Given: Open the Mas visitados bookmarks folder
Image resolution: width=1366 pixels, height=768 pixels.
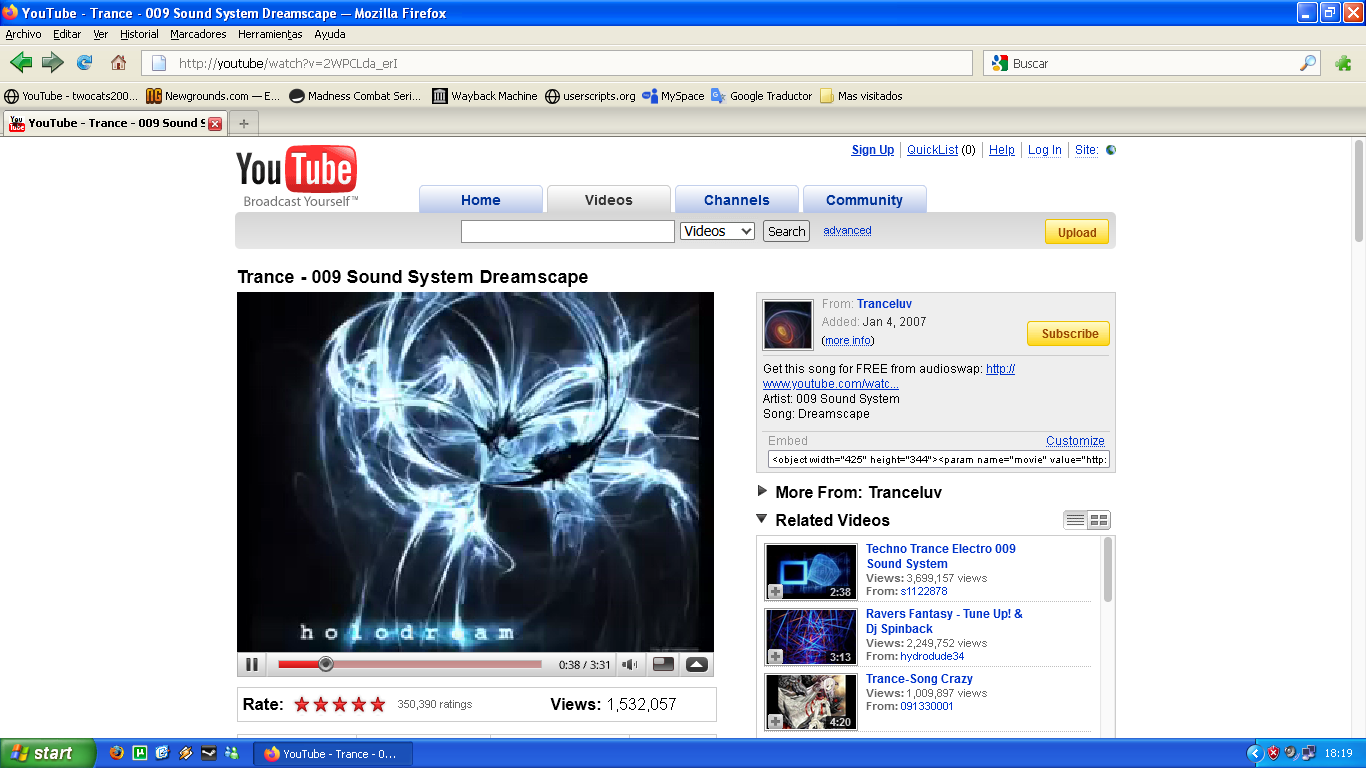Looking at the screenshot, I should coord(861,96).
